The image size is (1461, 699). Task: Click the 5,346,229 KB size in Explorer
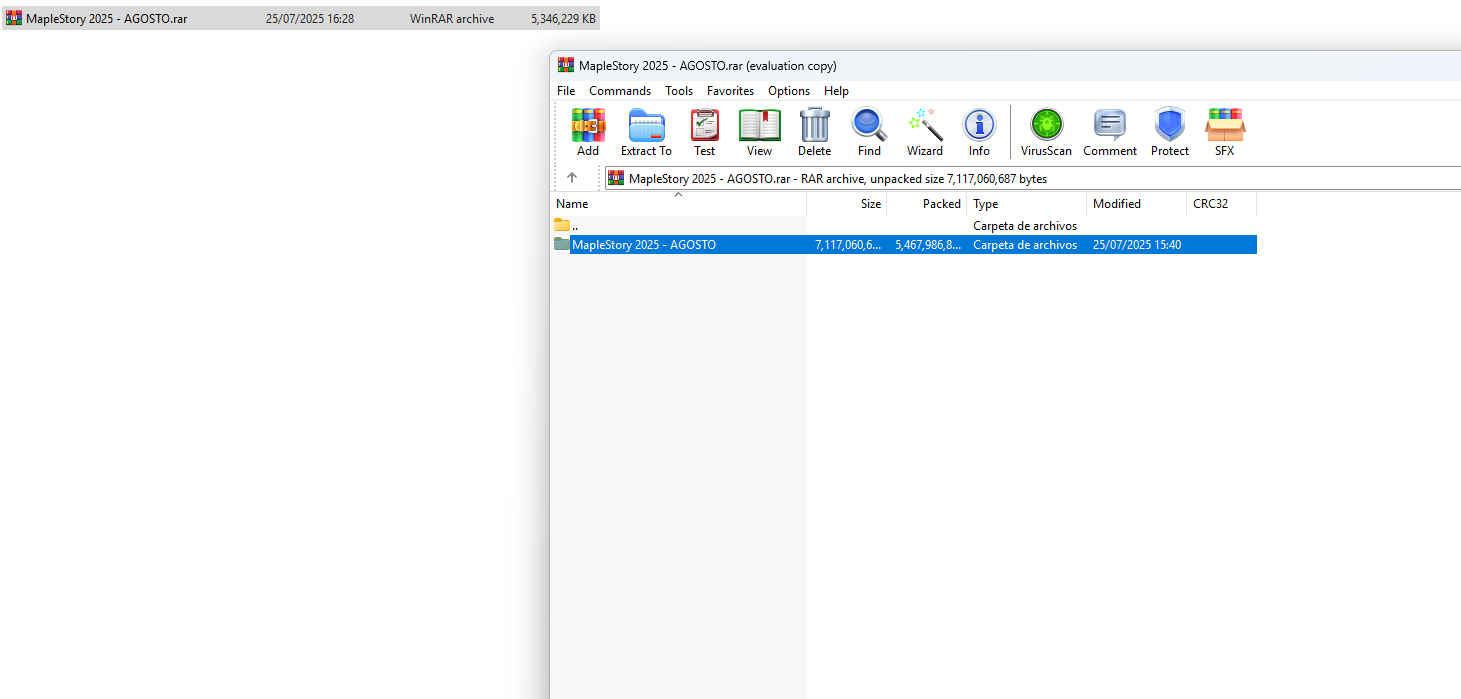point(564,19)
